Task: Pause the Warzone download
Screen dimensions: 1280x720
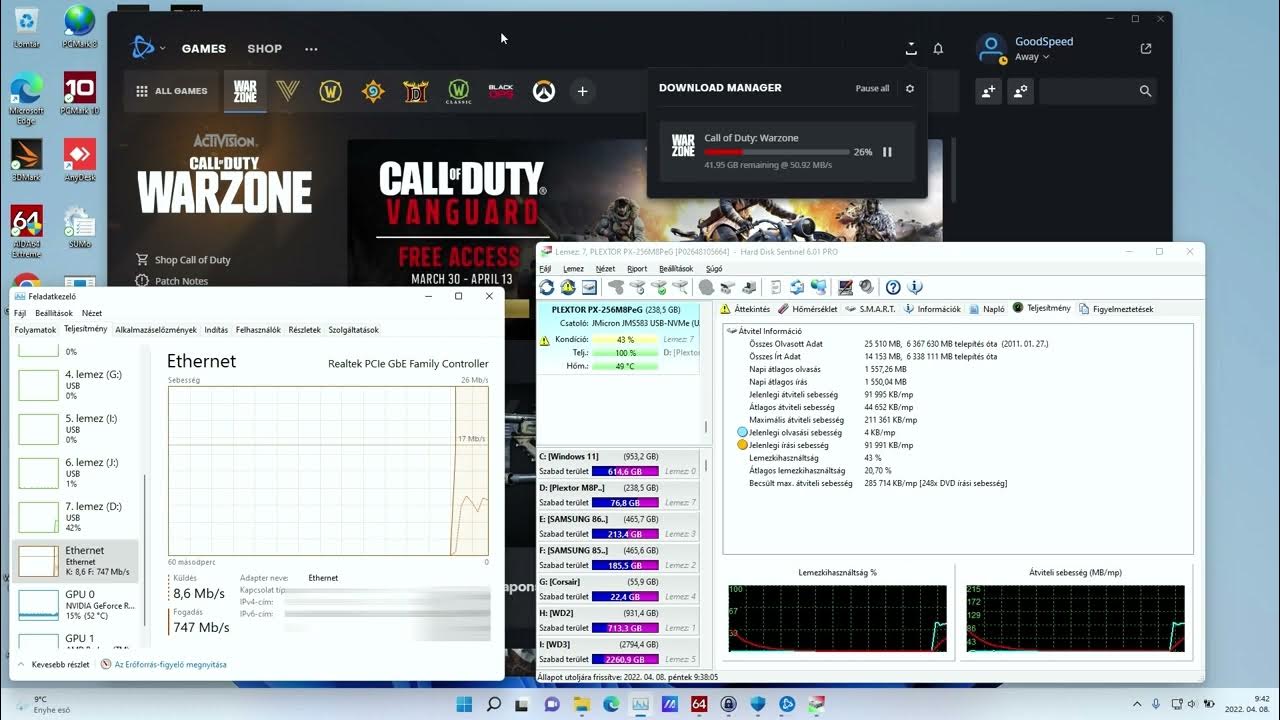Action: pos(887,152)
